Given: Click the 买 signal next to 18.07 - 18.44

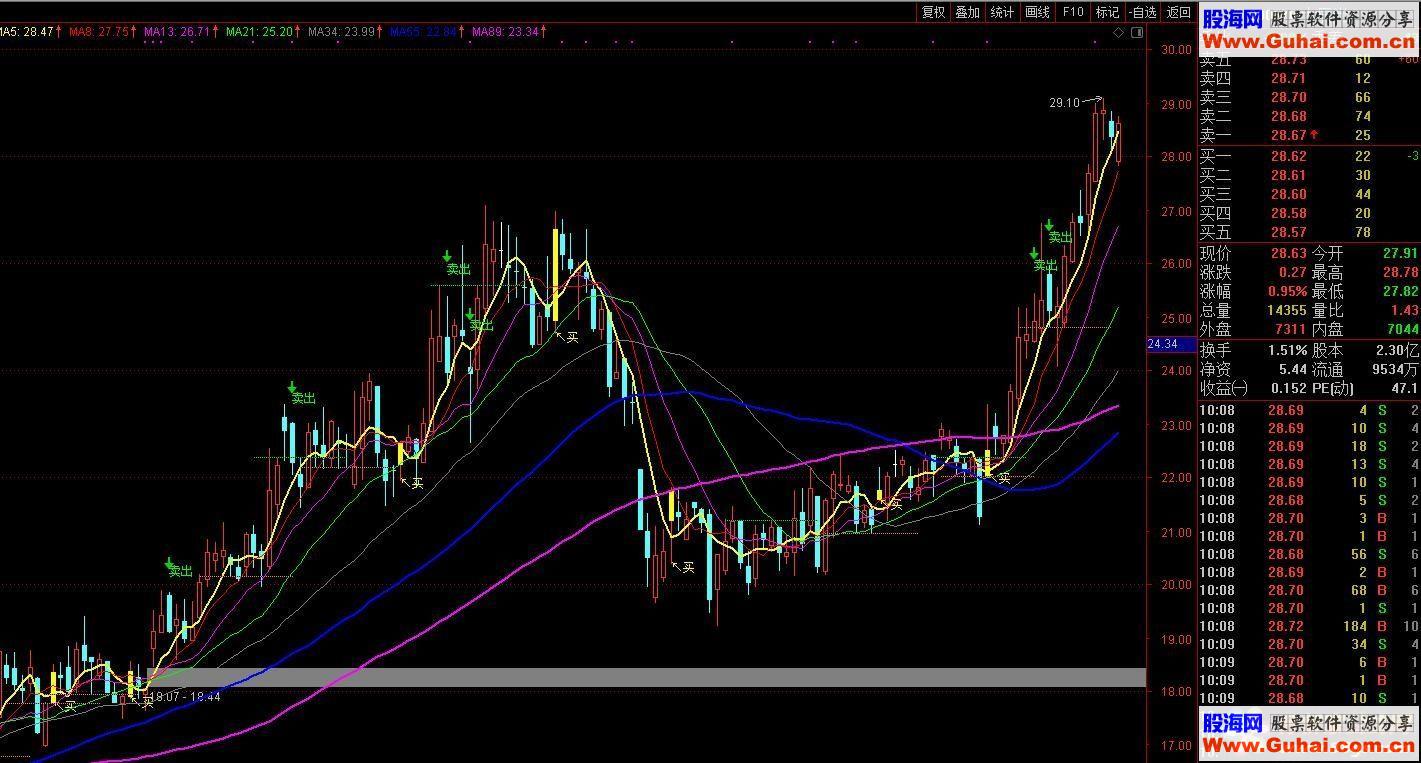Looking at the screenshot, I should click(148, 701).
